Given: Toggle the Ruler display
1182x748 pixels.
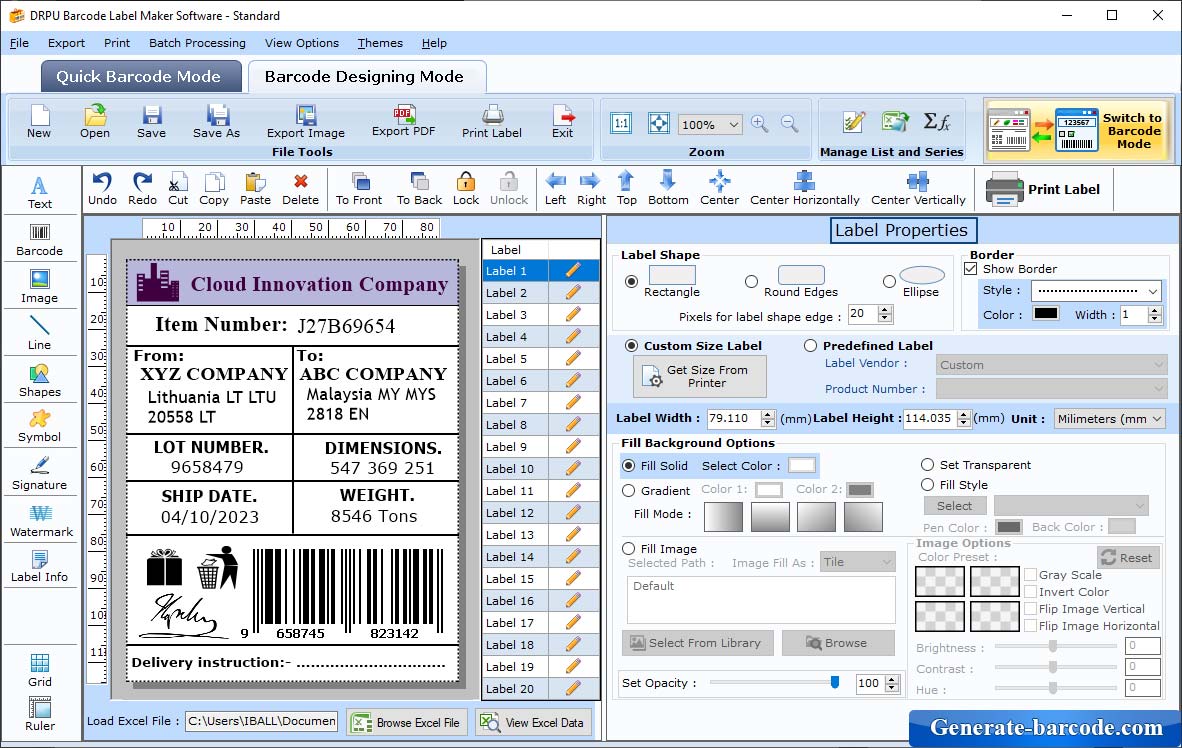Looking at the screenshot, I should click(39, 715).
